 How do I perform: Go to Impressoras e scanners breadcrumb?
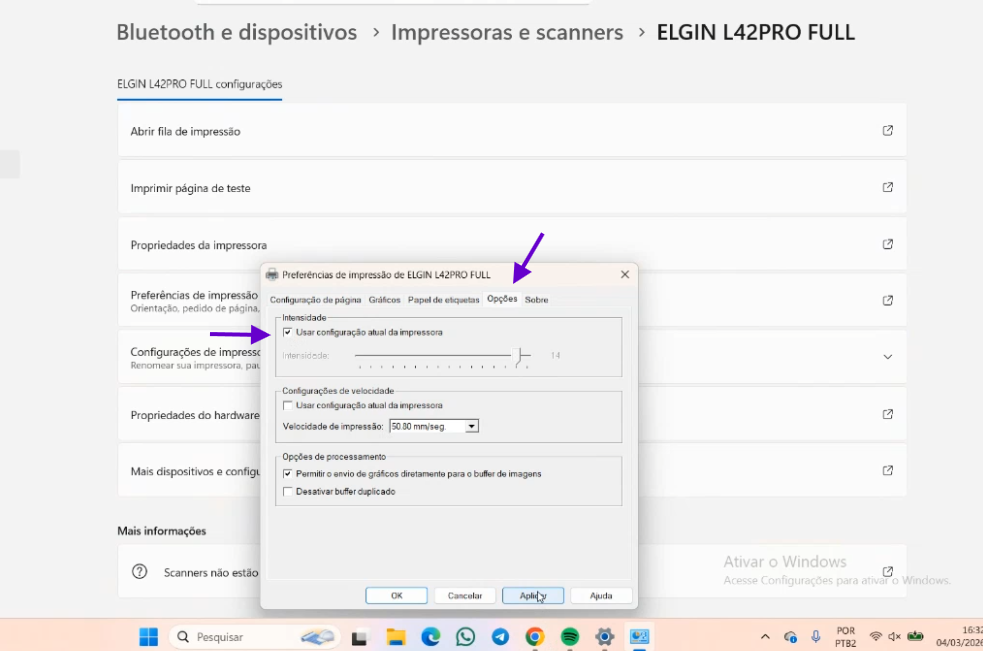(x=507, y=32)
